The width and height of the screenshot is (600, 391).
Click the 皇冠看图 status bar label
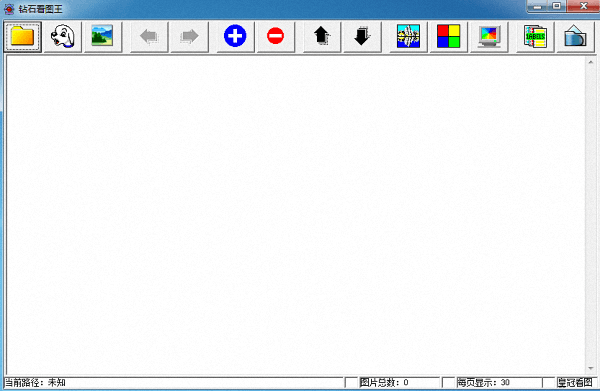pos(575,382)
